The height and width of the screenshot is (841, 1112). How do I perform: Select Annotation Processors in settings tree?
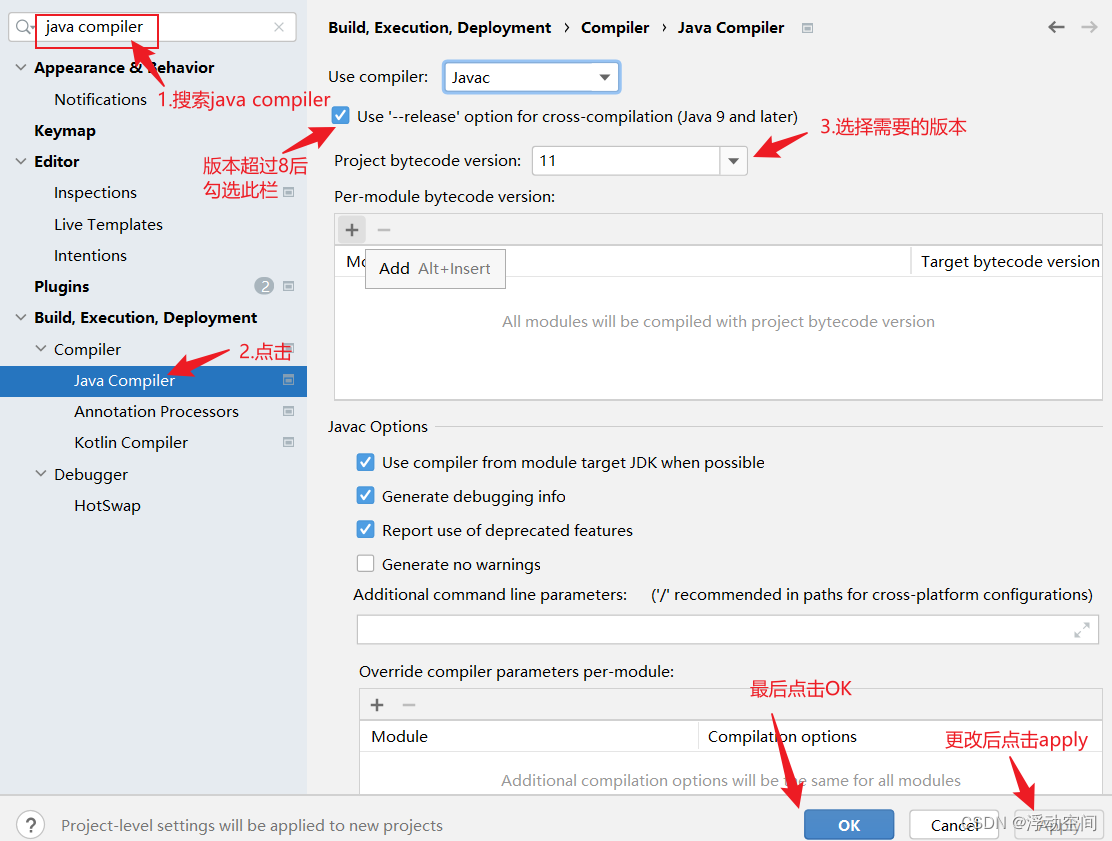click(156, 411)
